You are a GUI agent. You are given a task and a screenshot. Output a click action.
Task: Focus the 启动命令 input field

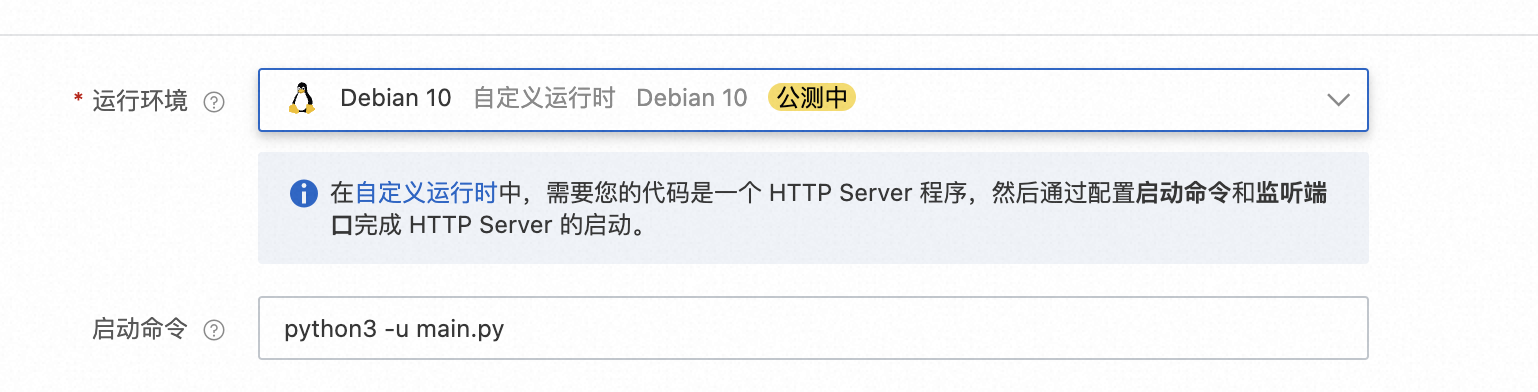point(813,328)
